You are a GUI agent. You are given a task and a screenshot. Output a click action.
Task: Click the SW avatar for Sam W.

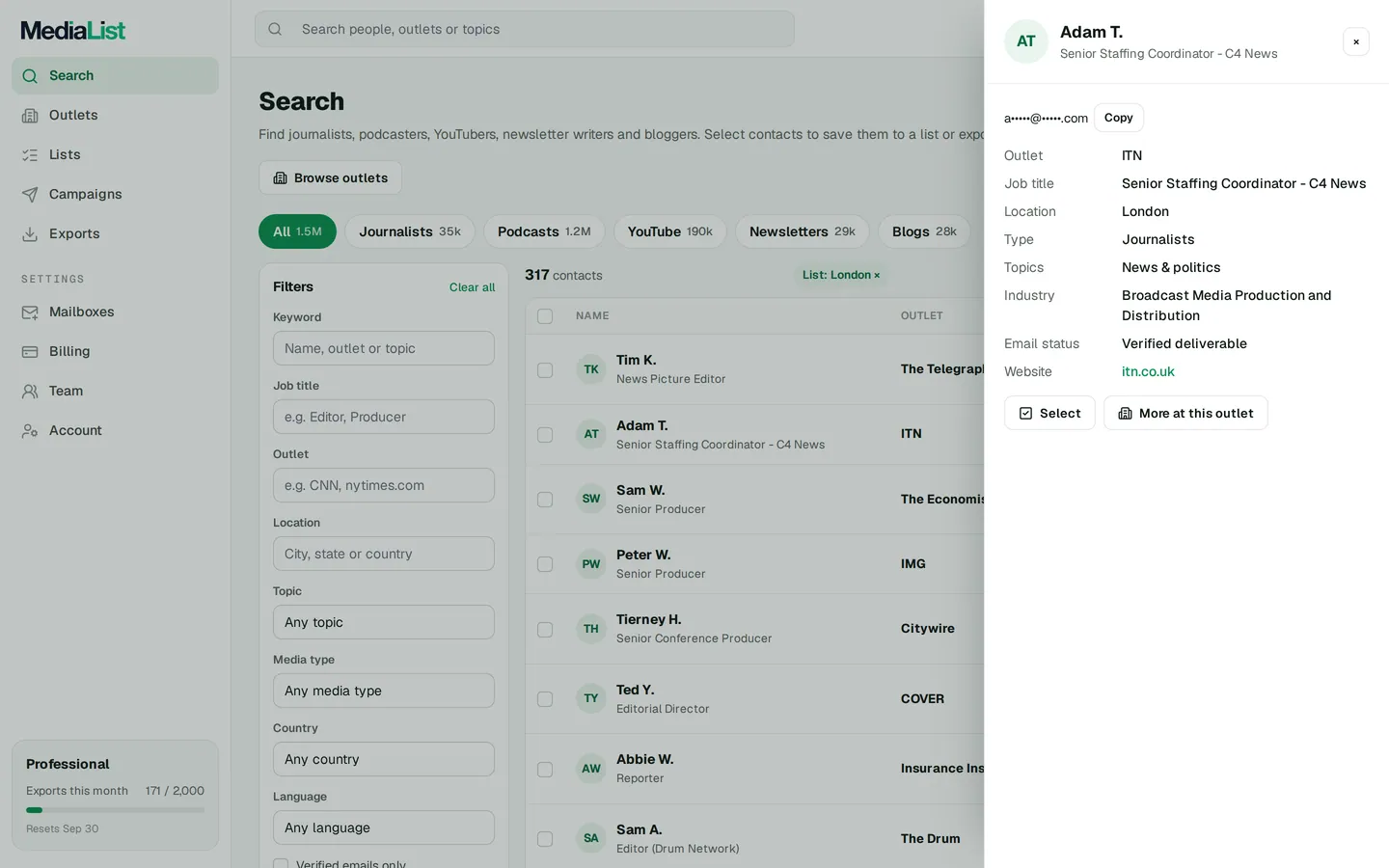point(591,499)
